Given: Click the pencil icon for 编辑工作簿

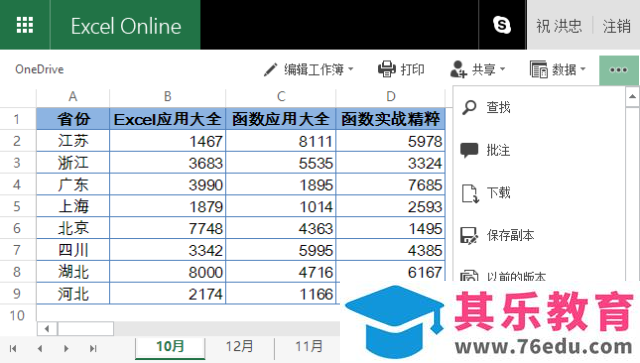Looking at the screenshot, I should [x=271, y=69].
